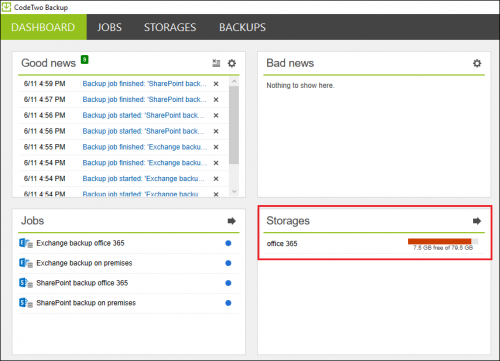
Task: Click SharePoint icon for on premises backup job
Action: 26,303
